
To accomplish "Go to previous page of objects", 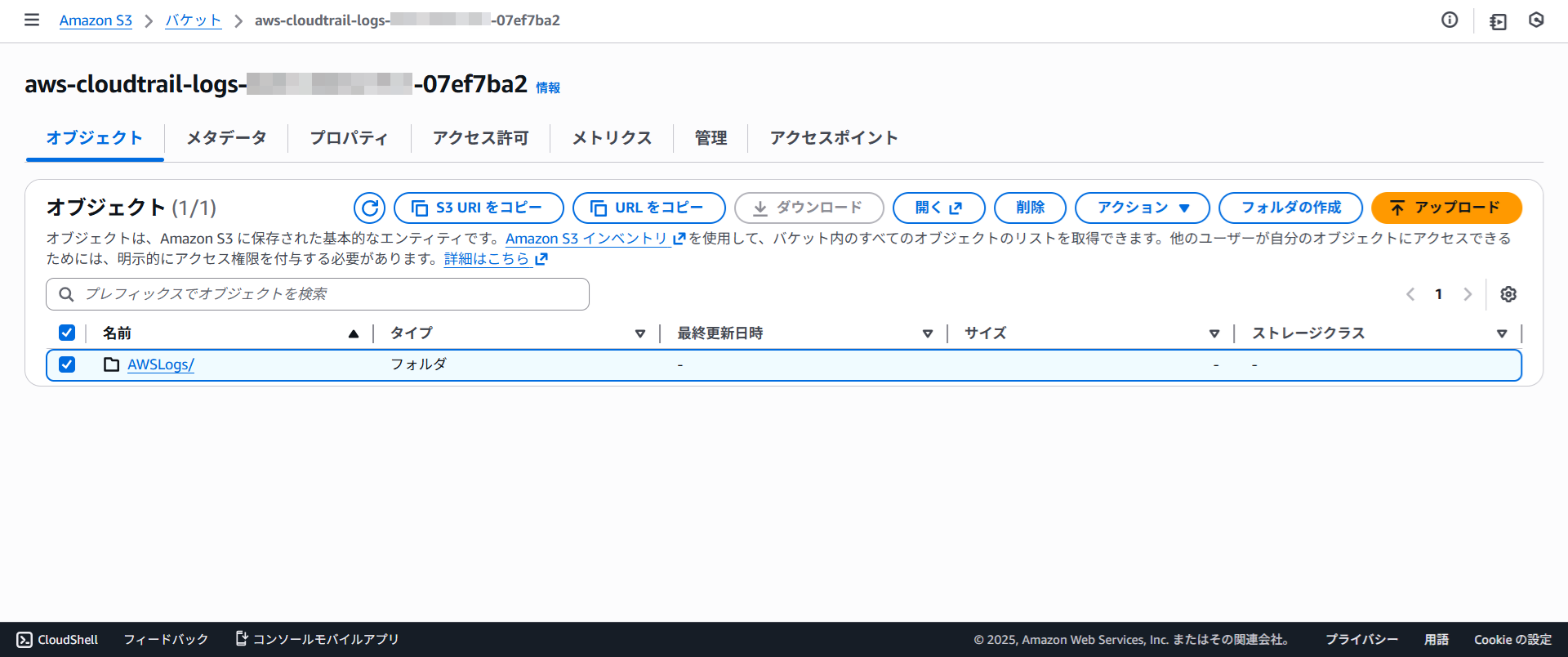I will 1410,294.
